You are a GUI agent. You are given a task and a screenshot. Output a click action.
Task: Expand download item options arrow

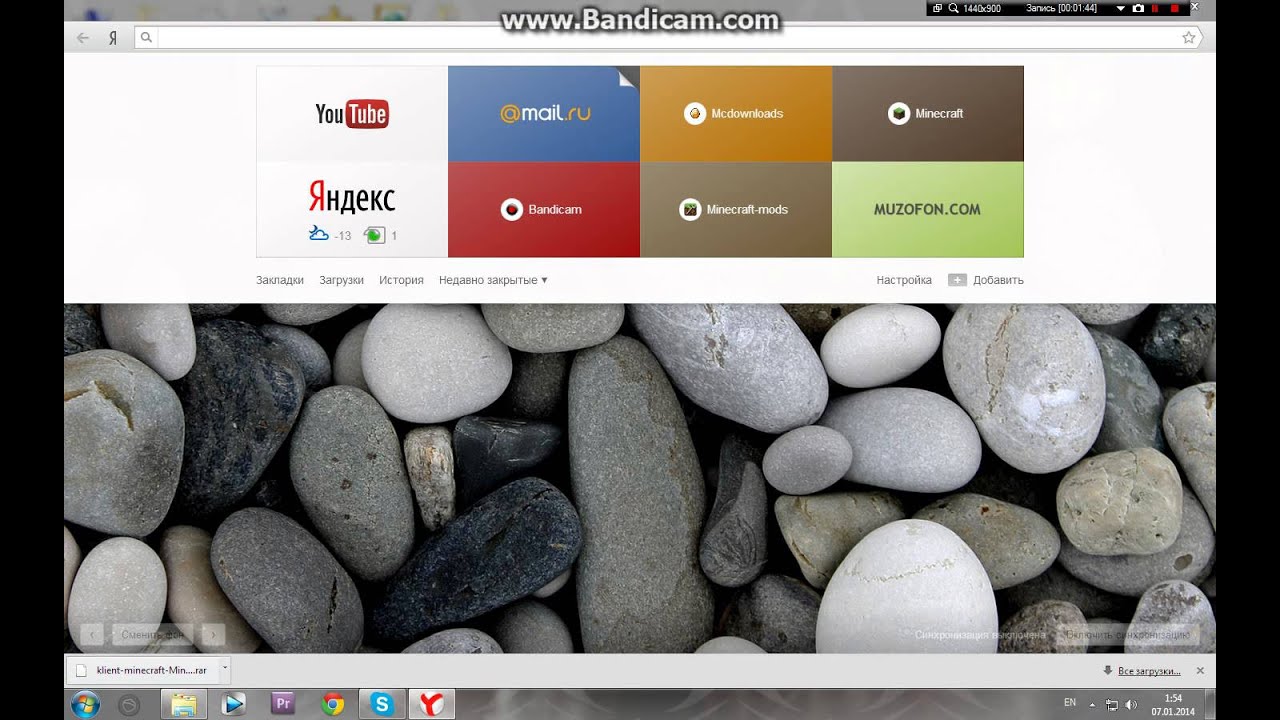(x=225, y=670)
